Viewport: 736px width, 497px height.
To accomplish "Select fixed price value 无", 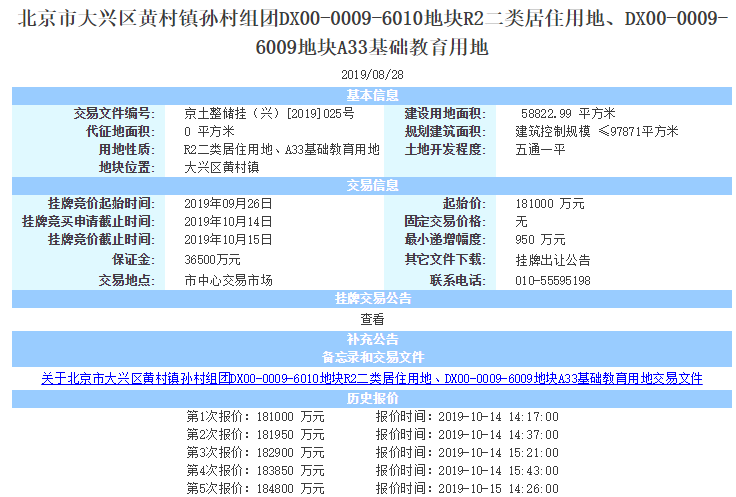I will [521, 222].
